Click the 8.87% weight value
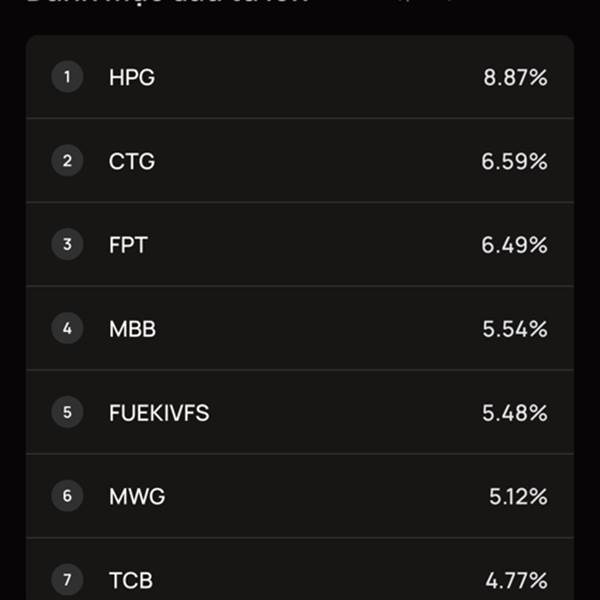 coord(515,78)
